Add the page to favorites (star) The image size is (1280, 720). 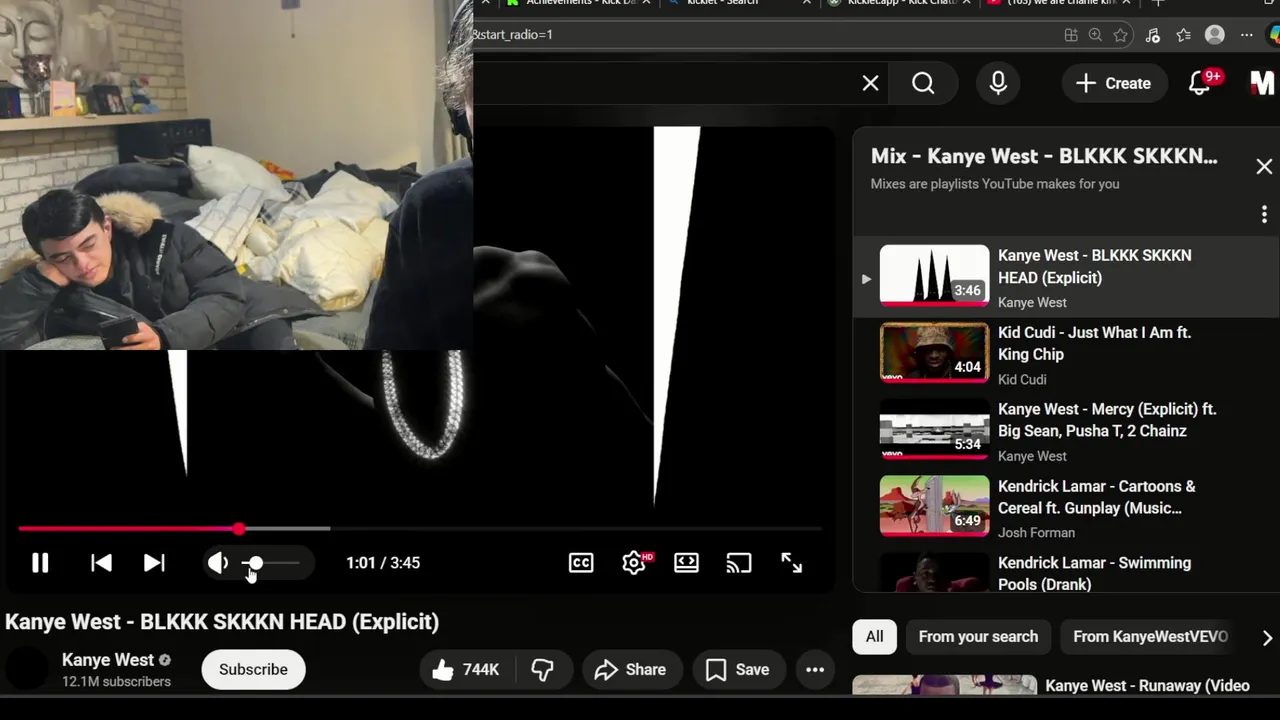click(1121, 35)
